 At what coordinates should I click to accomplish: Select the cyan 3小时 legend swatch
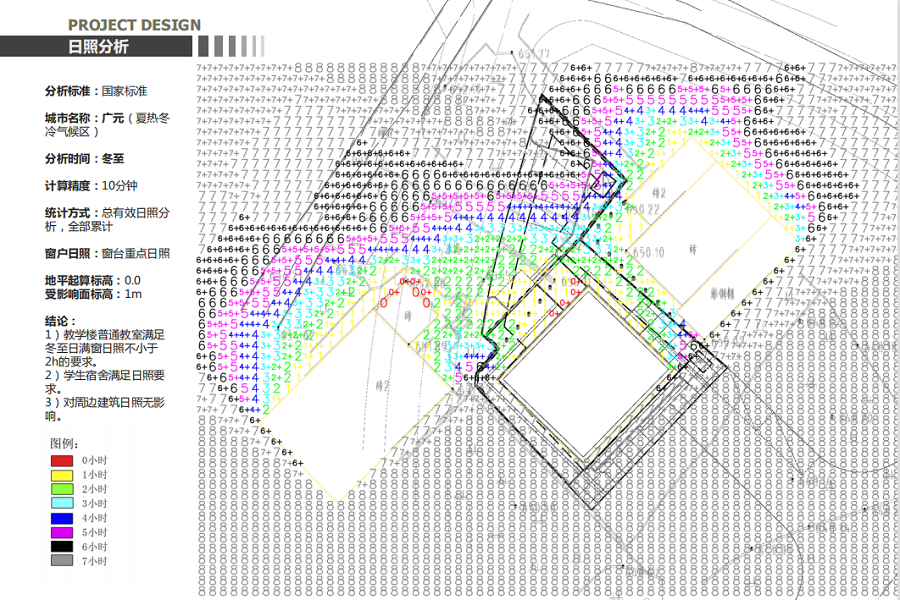click(x=62, y=504)
